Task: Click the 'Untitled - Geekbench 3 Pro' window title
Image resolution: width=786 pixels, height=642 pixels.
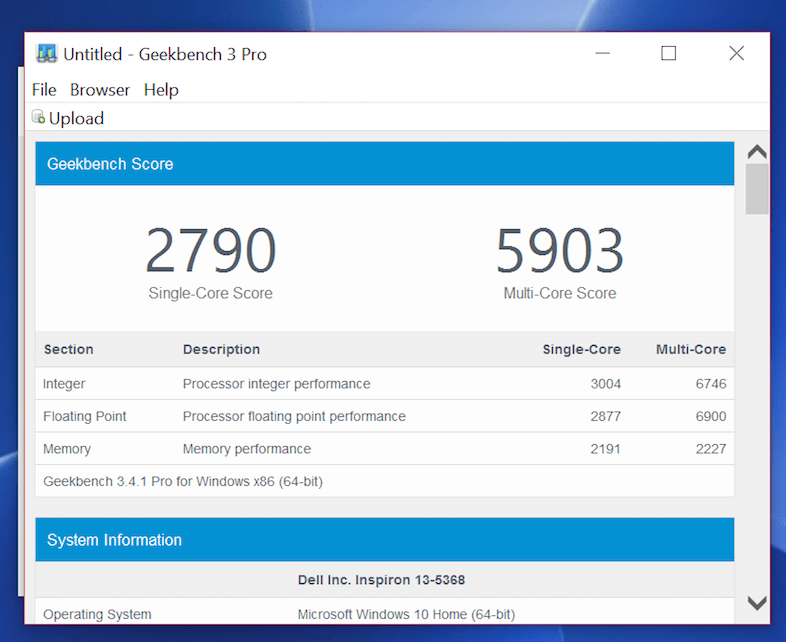Action: pyautogui.click(x=165, y=54)
